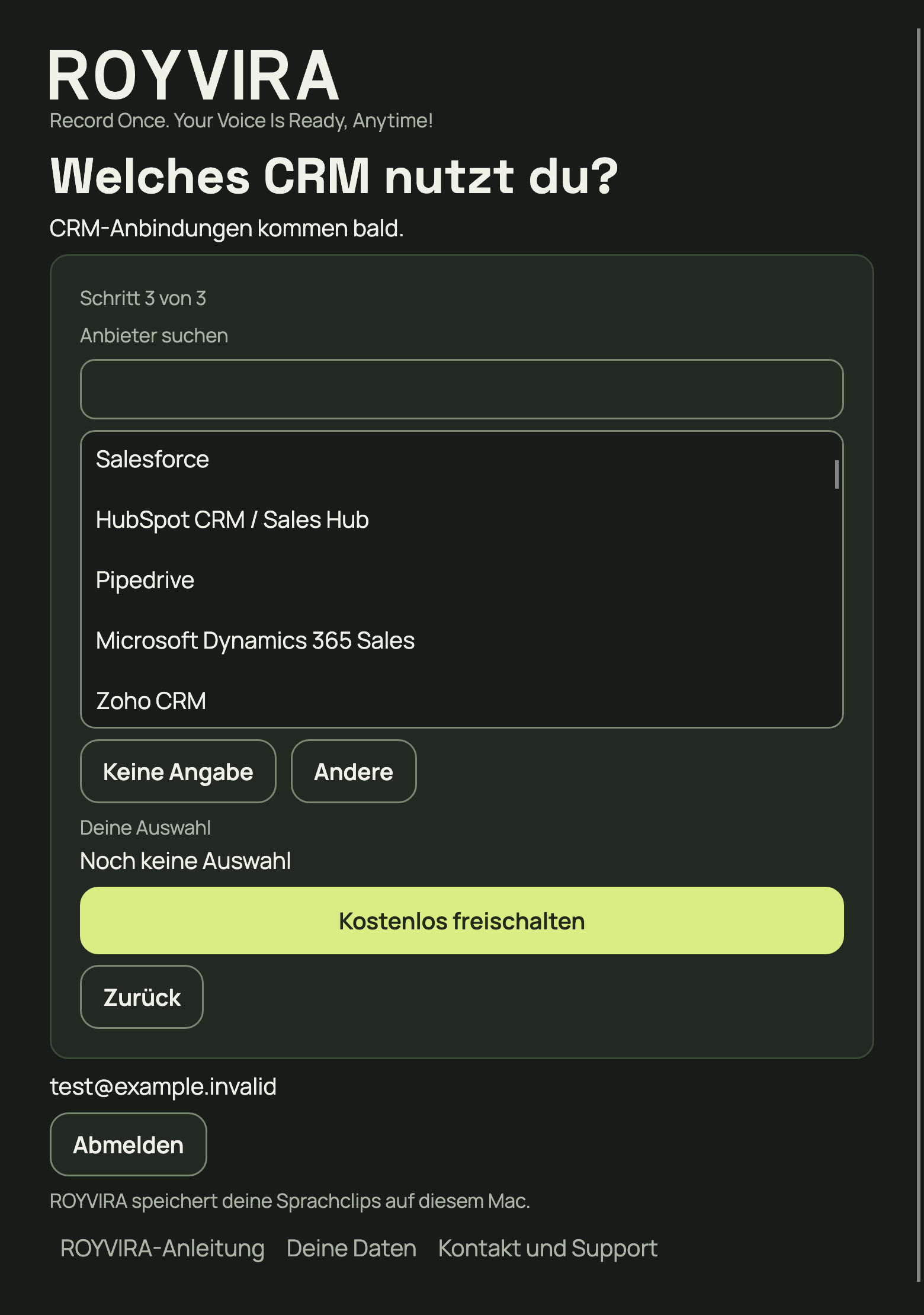
Task: Select Salesforce from the CRM list
Action: (461, 460)
